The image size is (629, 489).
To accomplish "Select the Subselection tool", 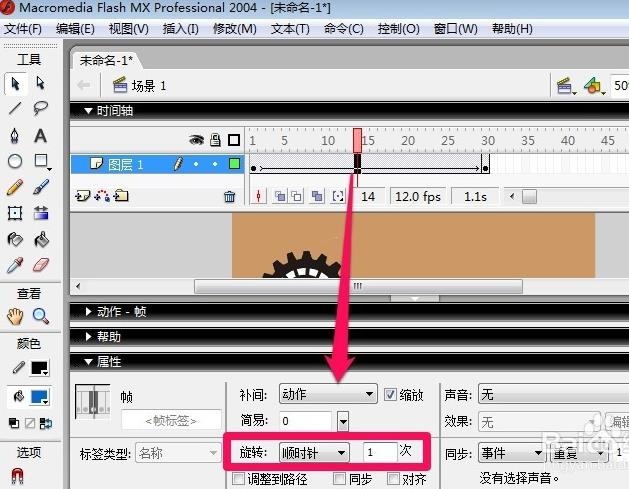I will click(41, 83).
